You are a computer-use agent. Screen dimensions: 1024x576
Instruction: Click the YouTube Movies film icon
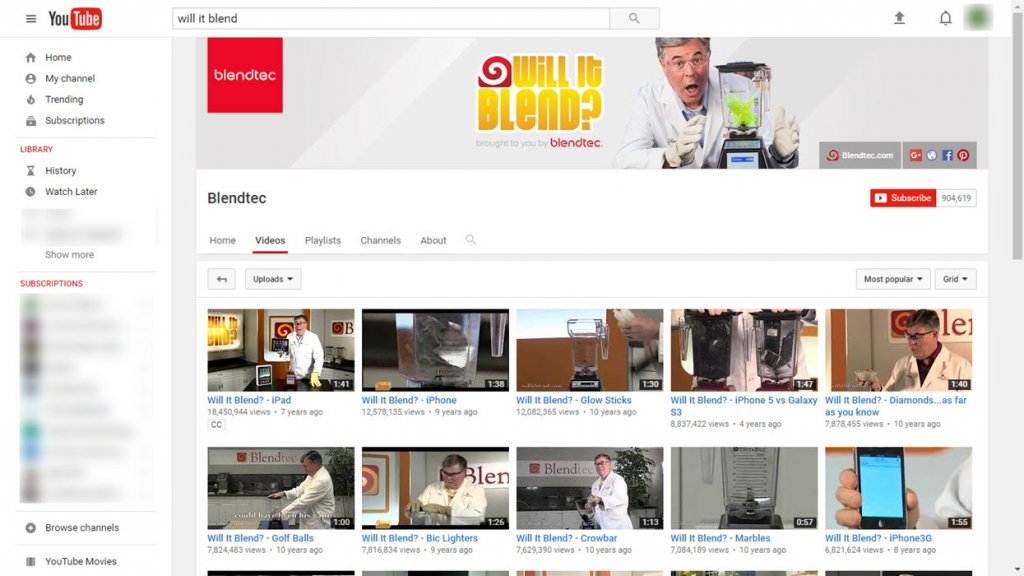click(31, 562)
